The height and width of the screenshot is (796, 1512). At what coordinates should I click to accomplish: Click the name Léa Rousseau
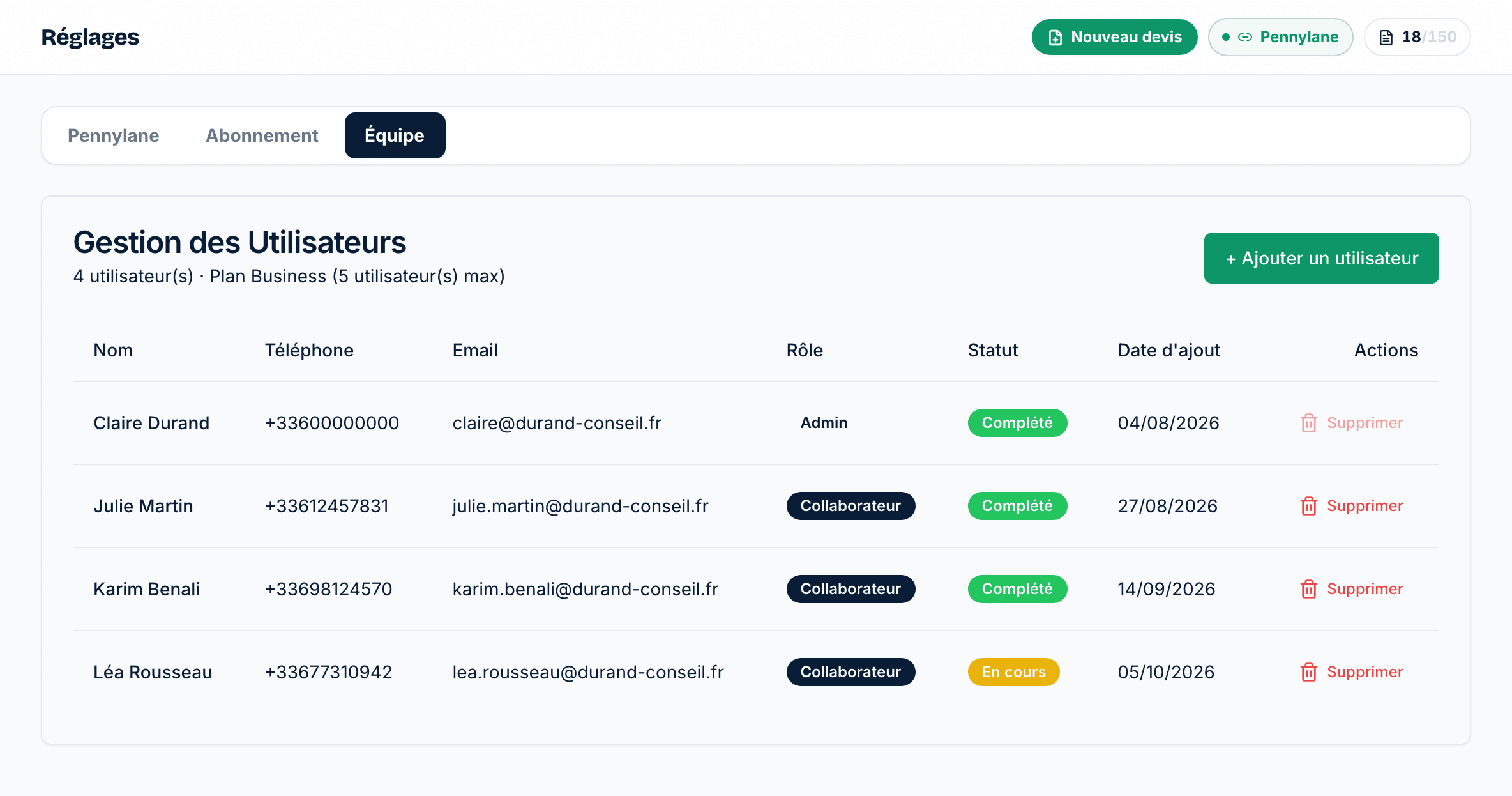pyautogui.click(x=153, y=672)
